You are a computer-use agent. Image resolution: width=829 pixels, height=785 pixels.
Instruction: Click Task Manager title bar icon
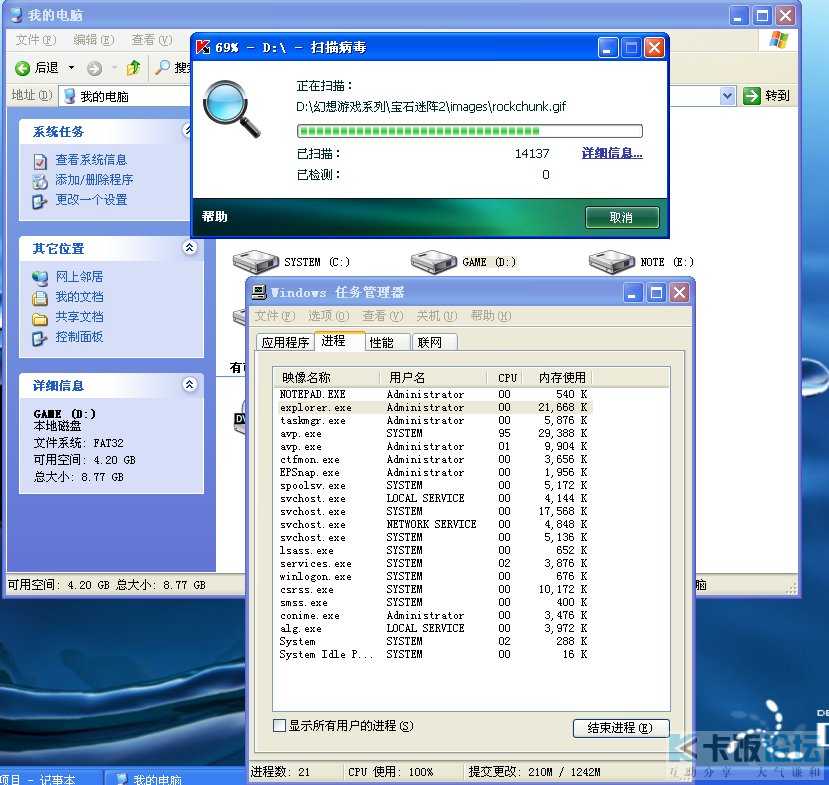tap(259, 292)
